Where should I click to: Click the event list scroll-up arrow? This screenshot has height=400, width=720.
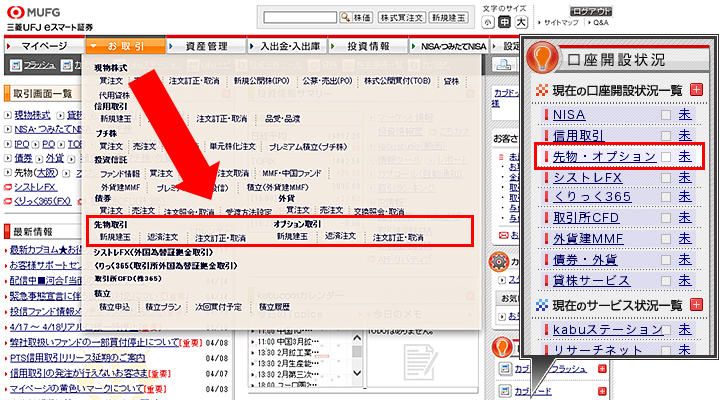[x=357, y=338]
